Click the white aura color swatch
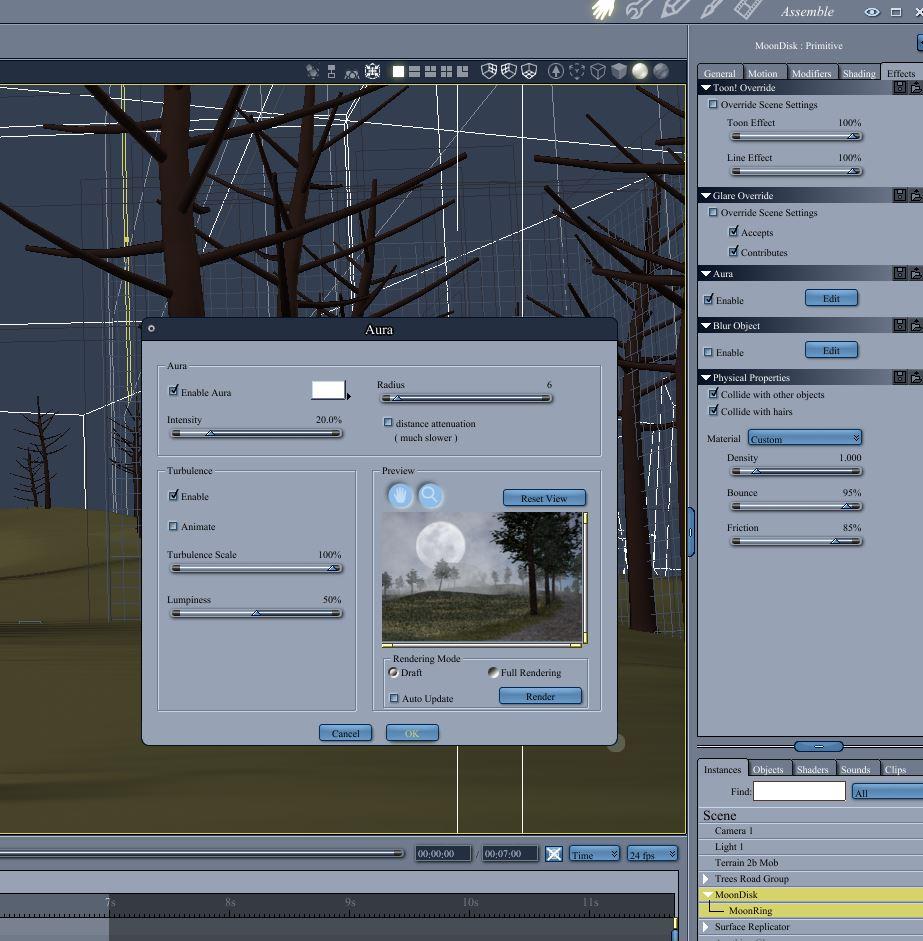Image resolution: width=923 pixels, height=941 pixels. 328,389
